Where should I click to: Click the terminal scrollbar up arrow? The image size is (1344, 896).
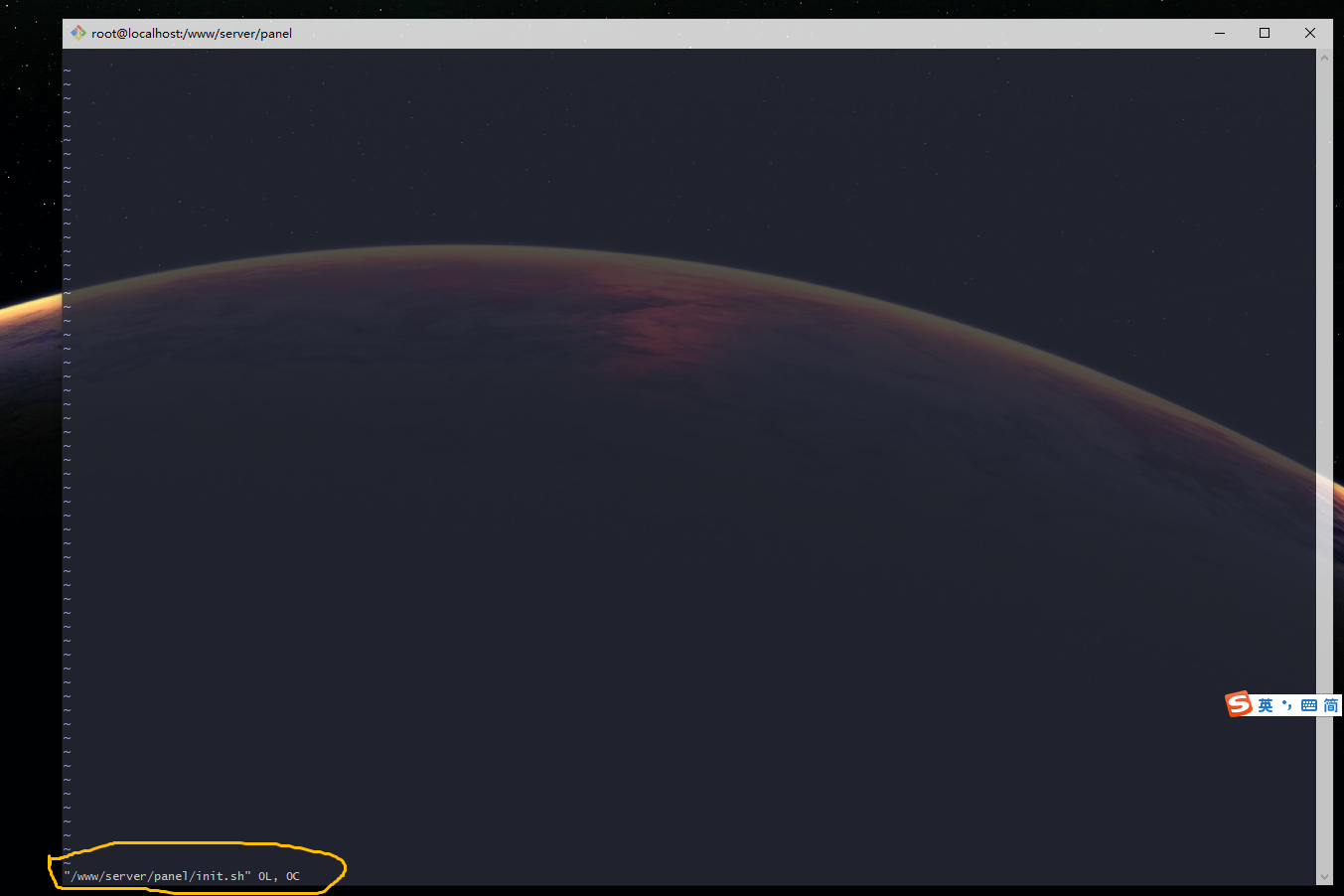tap(1324, 58)
